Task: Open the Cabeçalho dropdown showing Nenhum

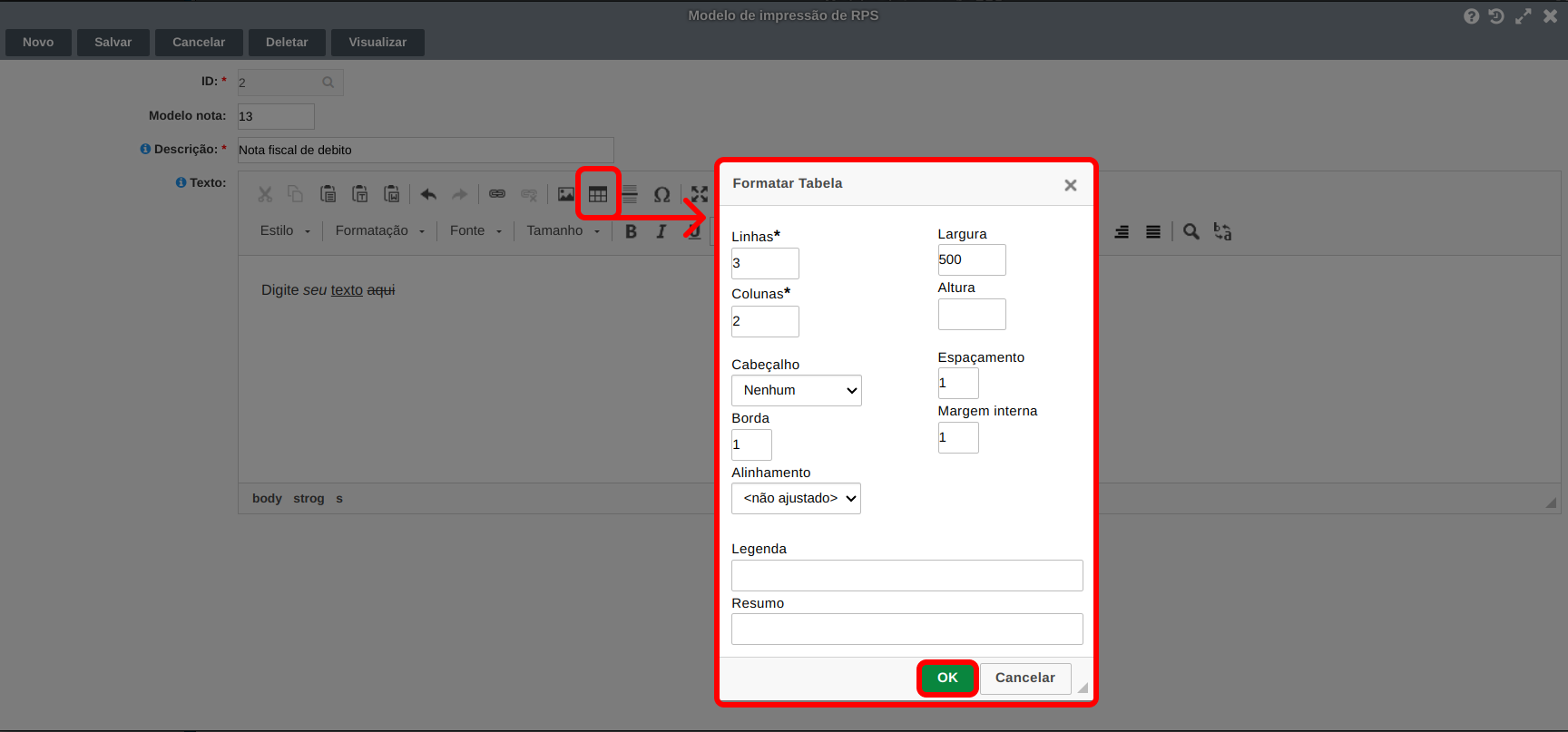Action: point(797,390)
